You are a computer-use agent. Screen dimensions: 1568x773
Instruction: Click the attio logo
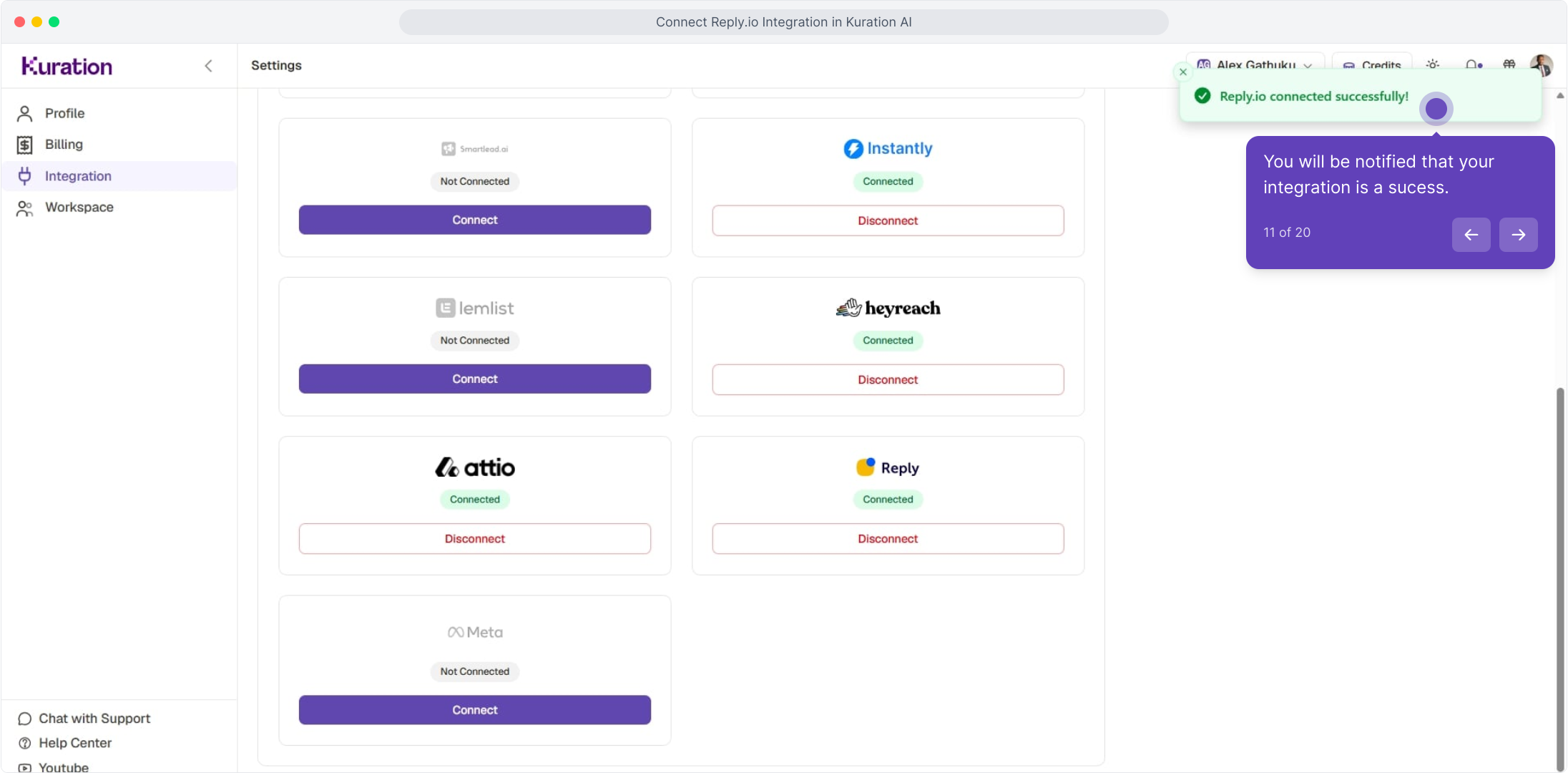click(x=475, y=467)
